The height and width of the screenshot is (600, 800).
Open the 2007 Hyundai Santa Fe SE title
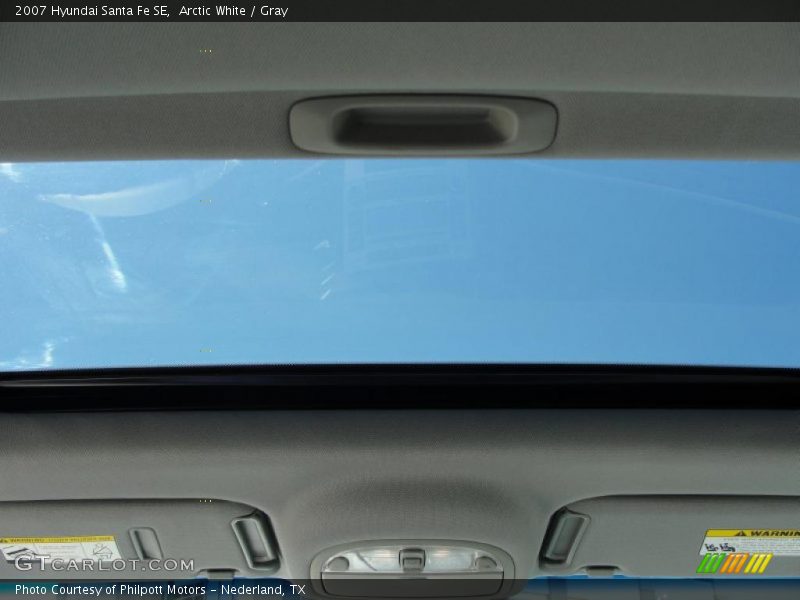(x=85, y=11)
